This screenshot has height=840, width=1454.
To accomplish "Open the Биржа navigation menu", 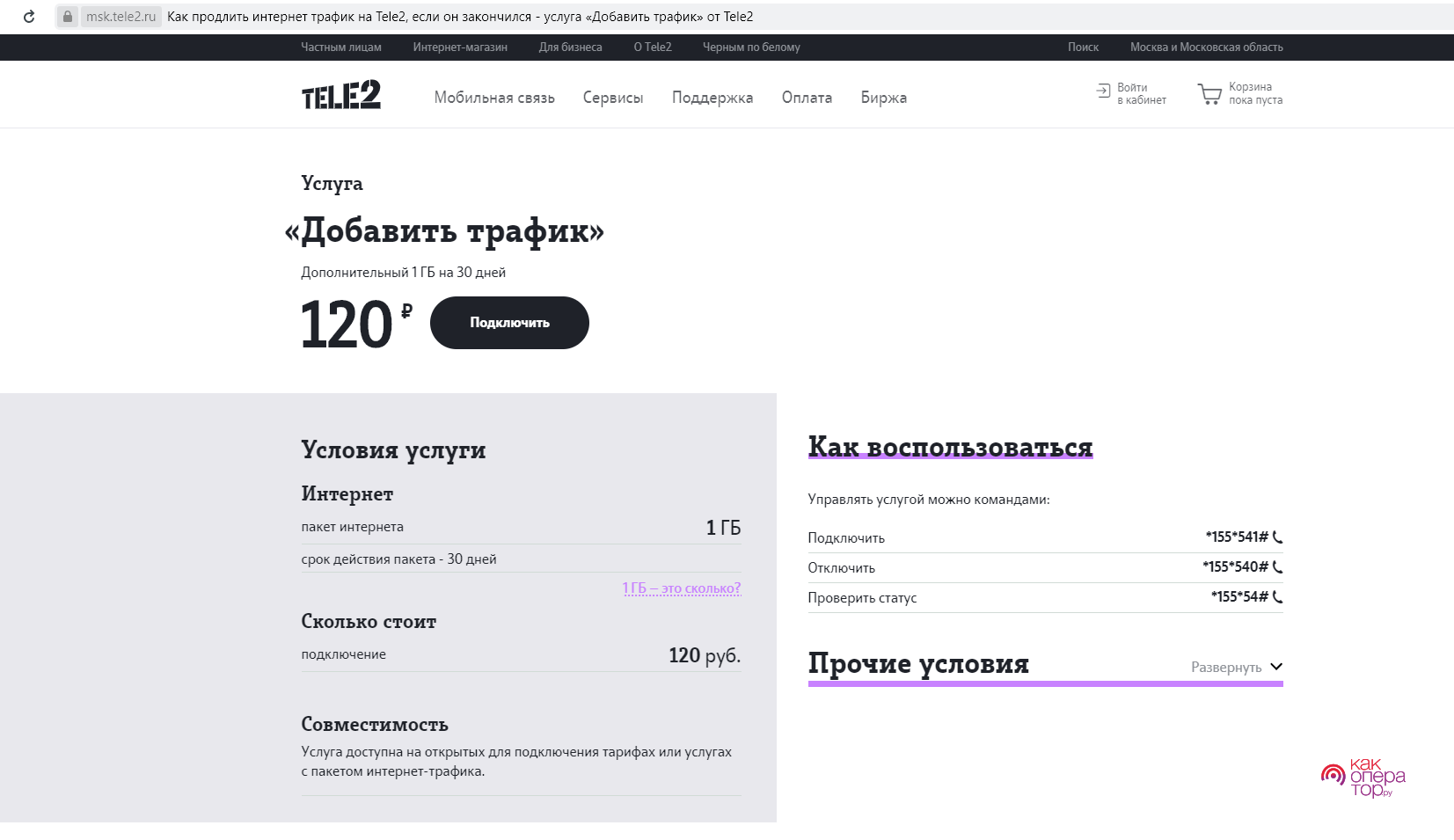I will pyautogui.click(x=883, y=98).
